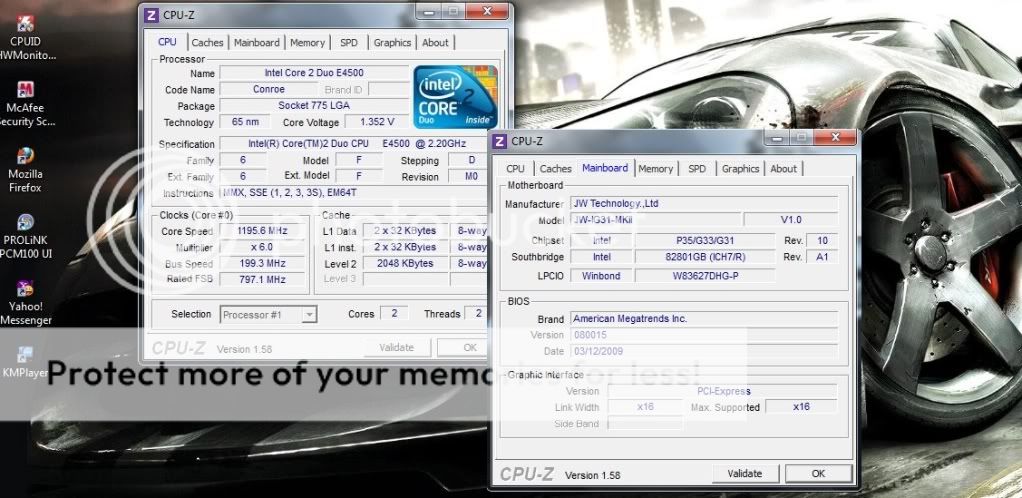Open the Memory tab in the front CPU-Z window
Screen dimensions: 1022x498
656,169
